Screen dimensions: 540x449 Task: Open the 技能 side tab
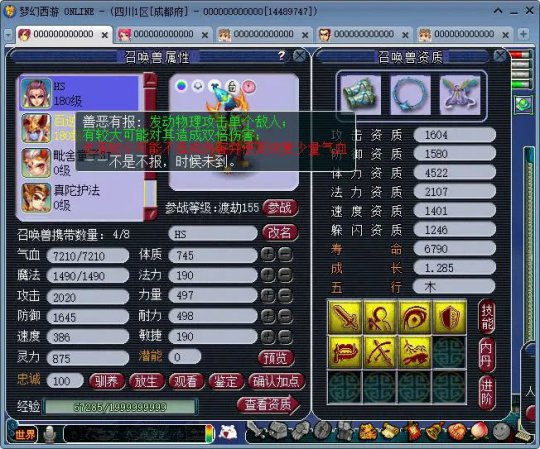pyautogui.click(x=487, y=317)
